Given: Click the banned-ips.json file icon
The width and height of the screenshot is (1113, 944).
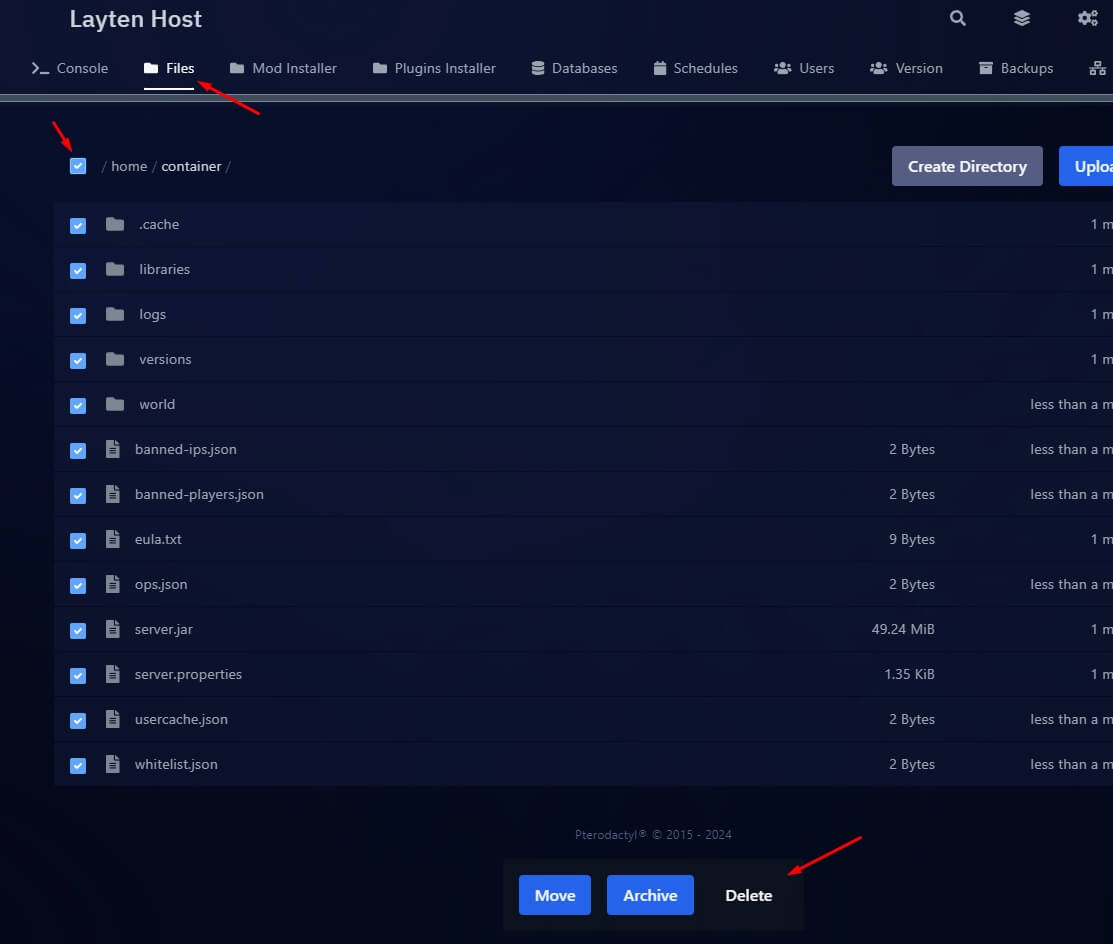Looking at the screenshot, I should point(113,449).
